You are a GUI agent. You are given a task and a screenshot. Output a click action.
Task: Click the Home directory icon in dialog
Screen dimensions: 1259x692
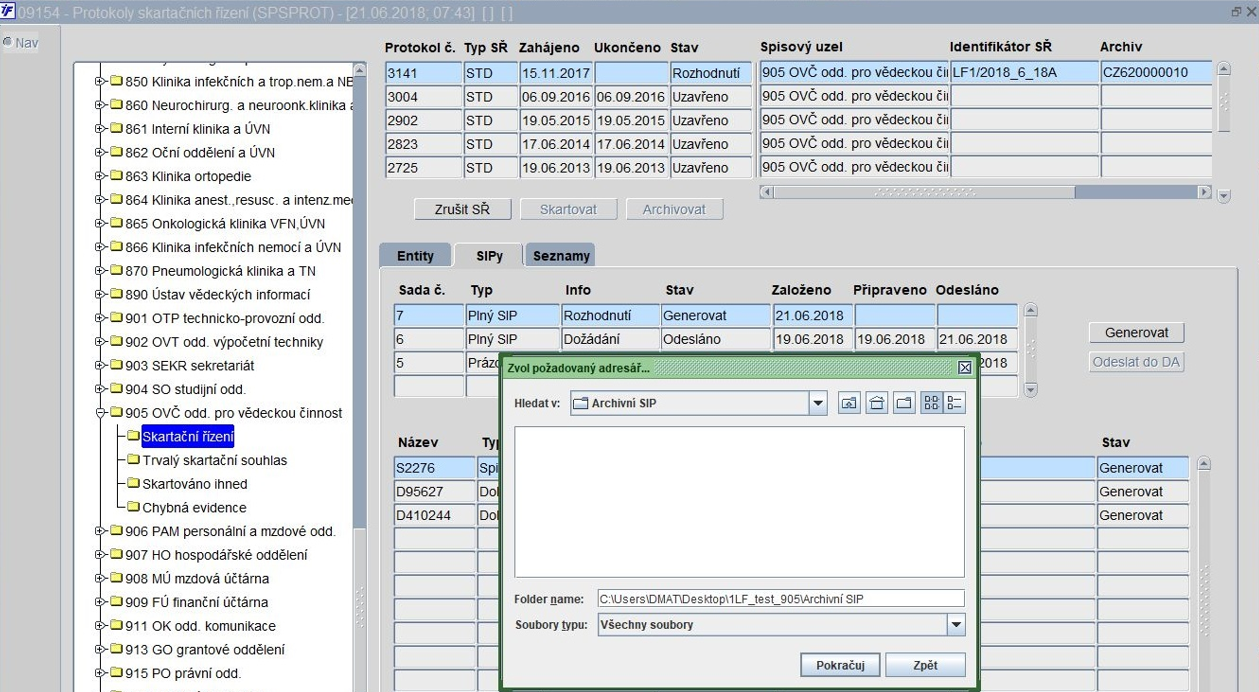[877, 403]
